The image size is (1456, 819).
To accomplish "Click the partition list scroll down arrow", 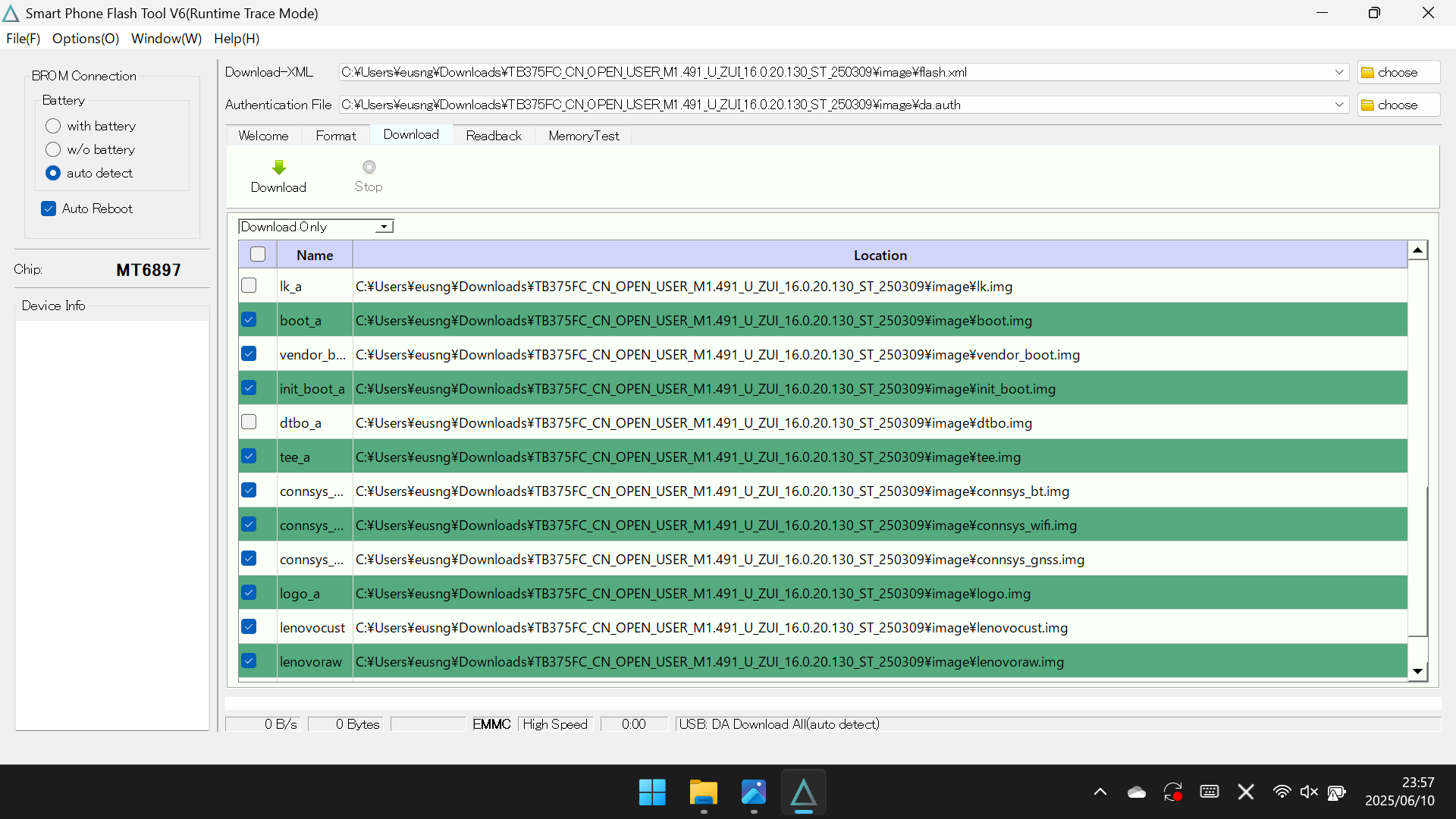I will [x=1417, y=671].
